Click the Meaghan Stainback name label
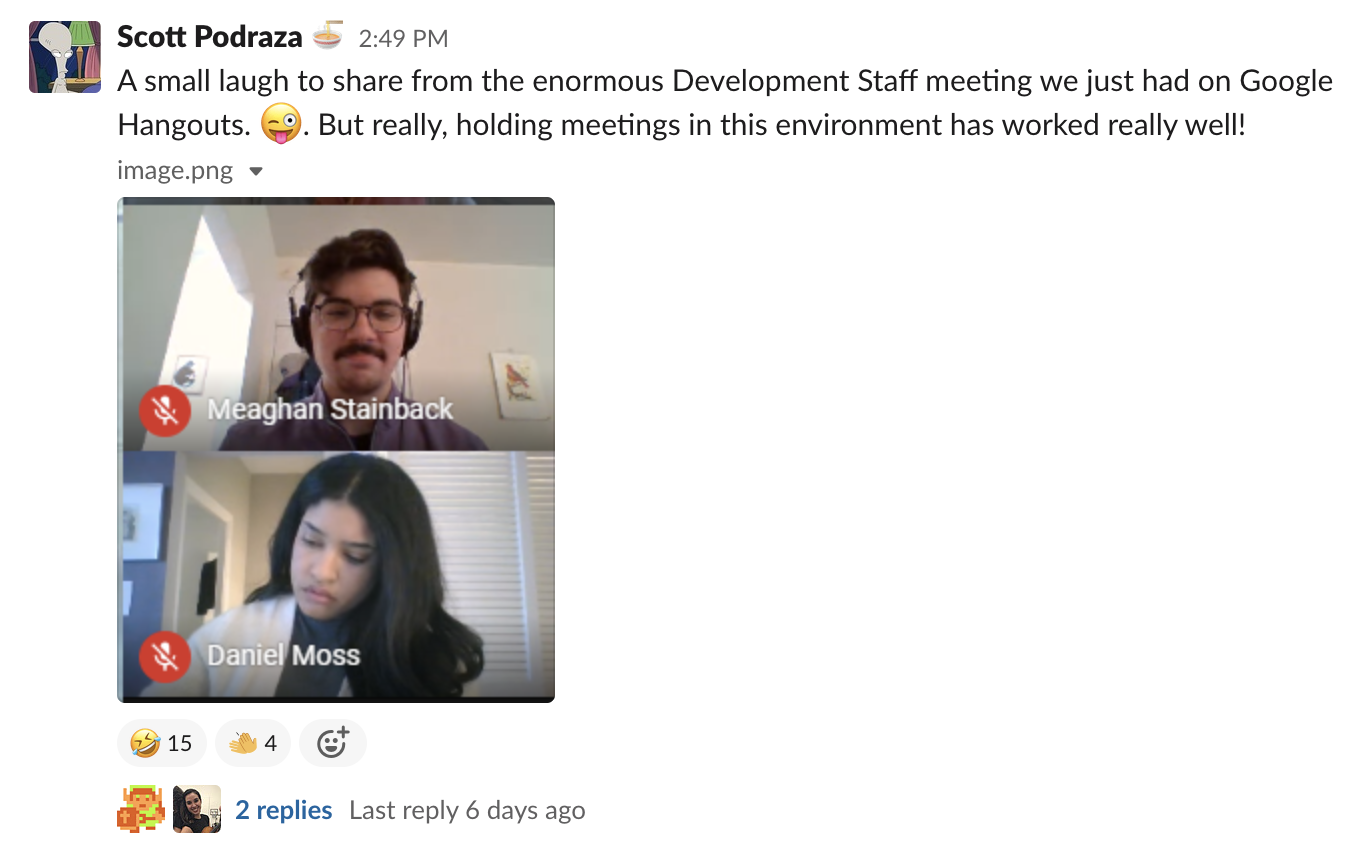Screen dimensions: 1362x846 point(330,409)
